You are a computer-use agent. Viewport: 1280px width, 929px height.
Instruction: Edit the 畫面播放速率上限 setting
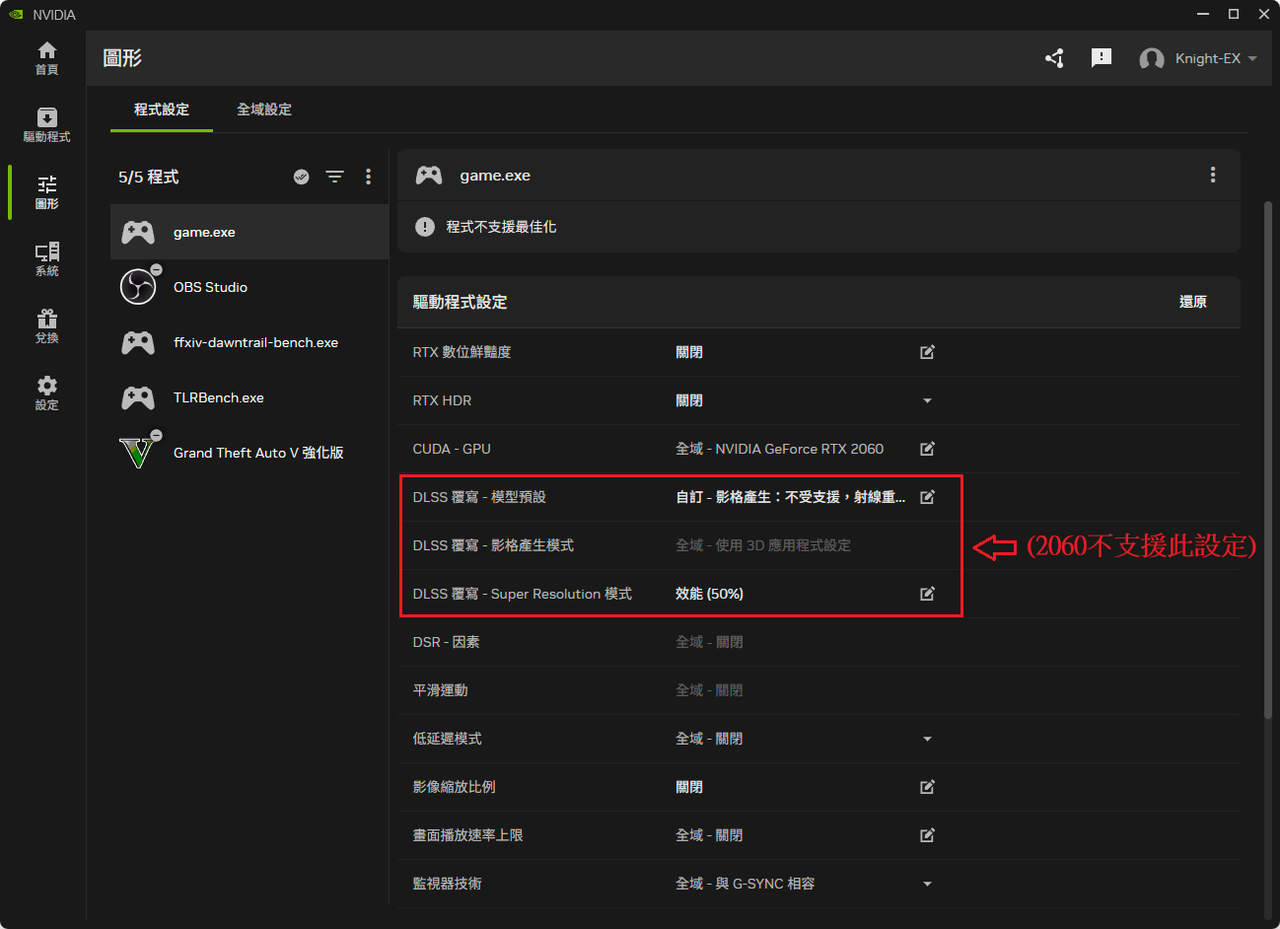coord(927,835)
